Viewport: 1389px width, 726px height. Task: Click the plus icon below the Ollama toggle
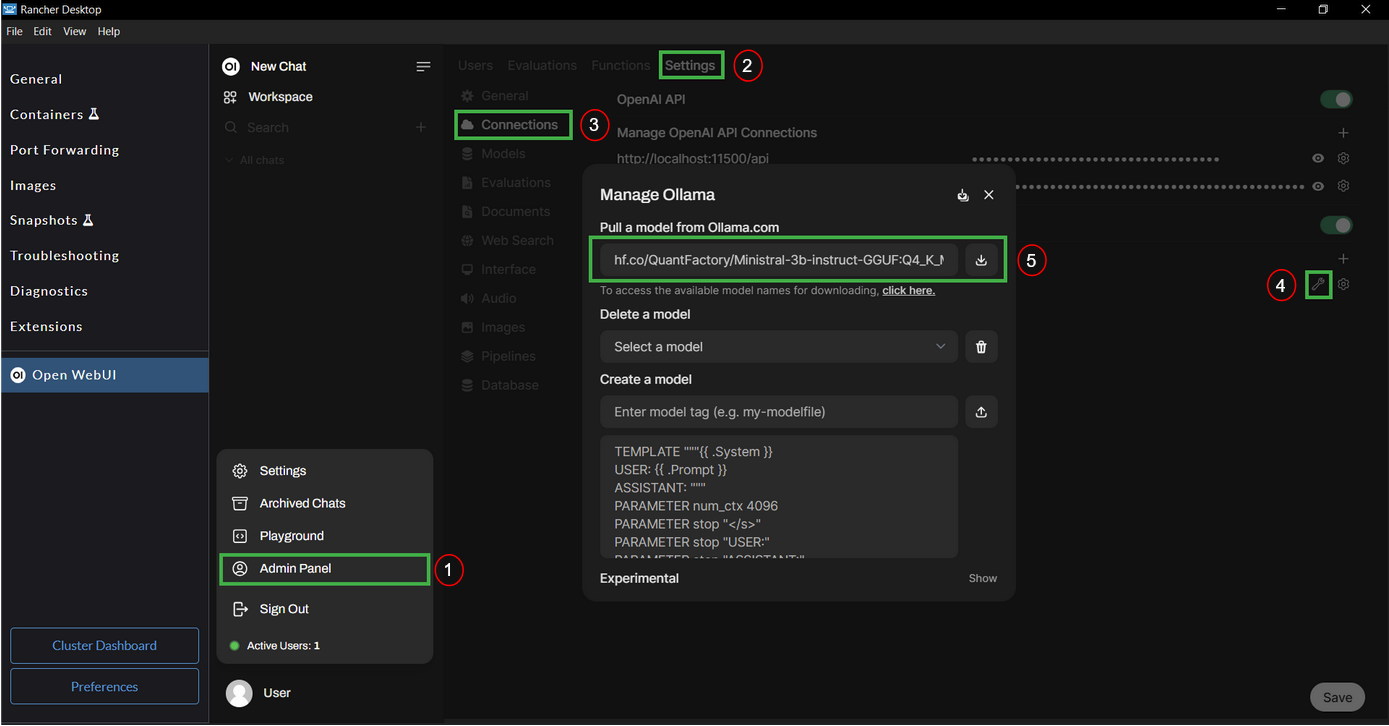pos(1343,259)
